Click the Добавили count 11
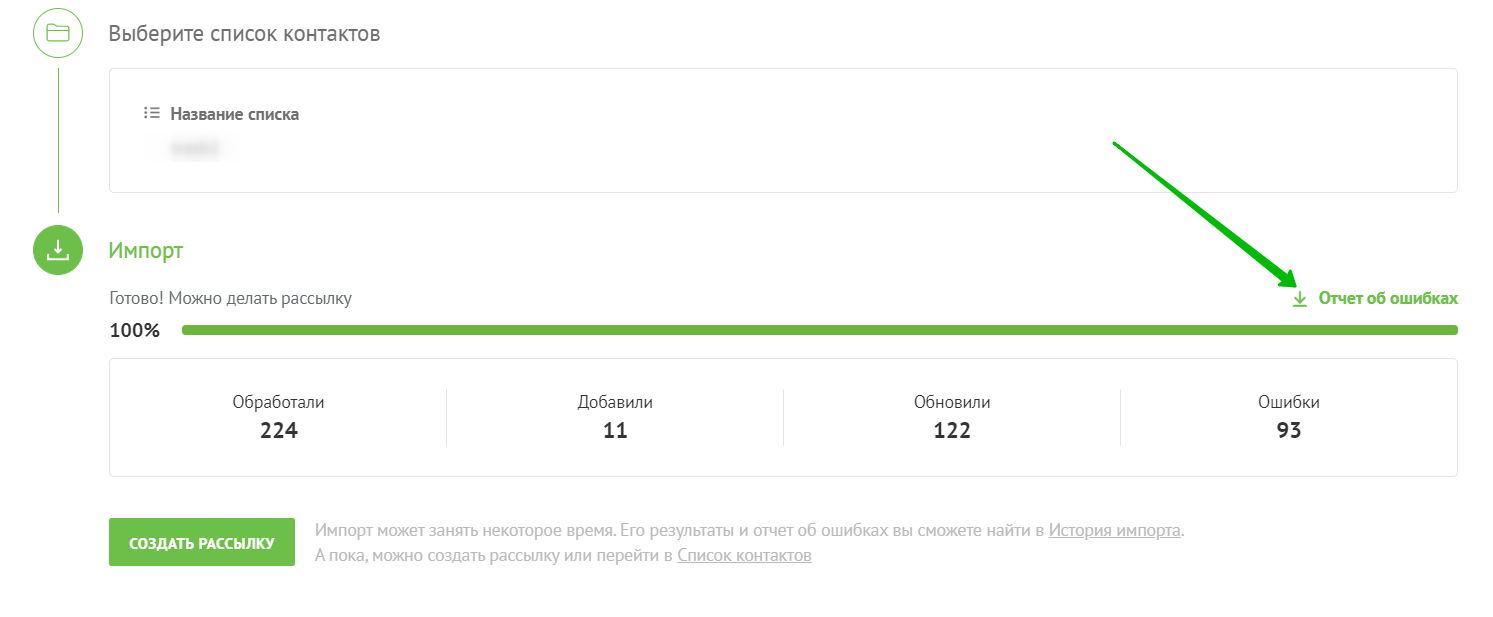Screen dimensions: 1493x617 [x=615, y=430]
